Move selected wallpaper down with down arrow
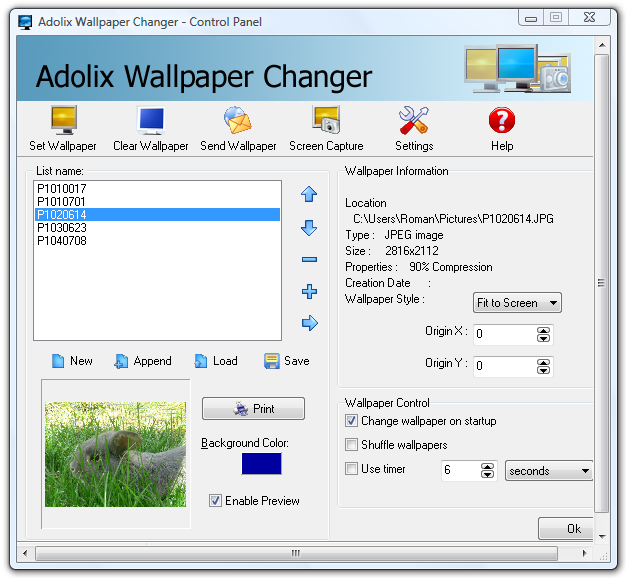Image resolution: width=626 pixels, height=578 pixels. [309, 227]
